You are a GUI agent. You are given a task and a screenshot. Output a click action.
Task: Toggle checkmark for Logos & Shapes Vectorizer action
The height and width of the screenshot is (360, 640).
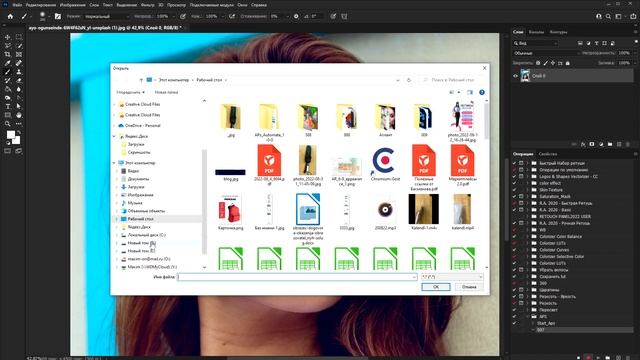(514, 176)
